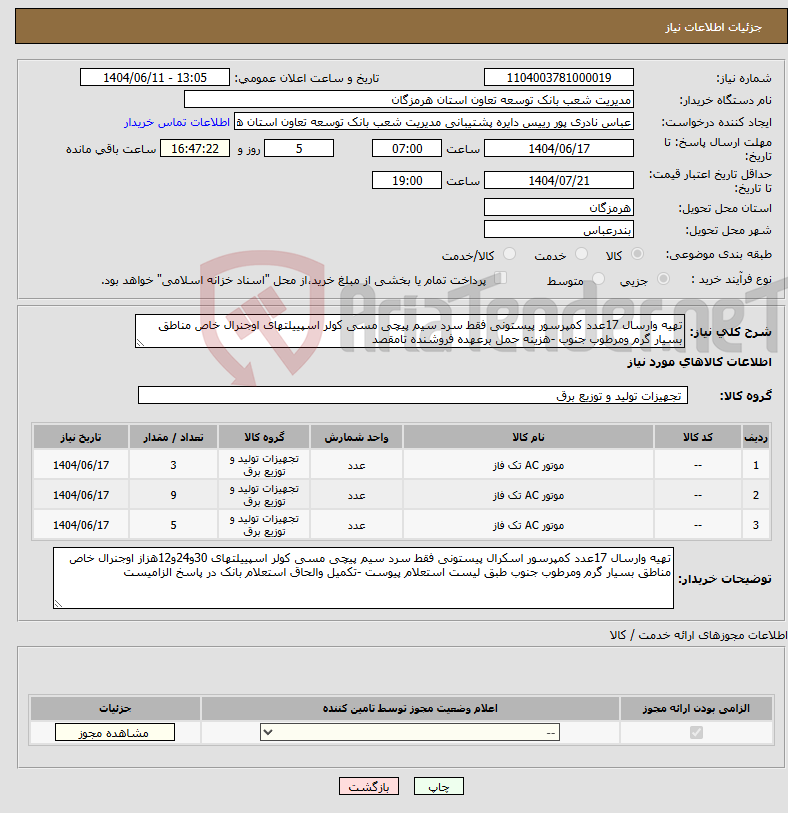Click the گروه کالا field تجهیزات تولید و توزیع برق

pos(413,395)
